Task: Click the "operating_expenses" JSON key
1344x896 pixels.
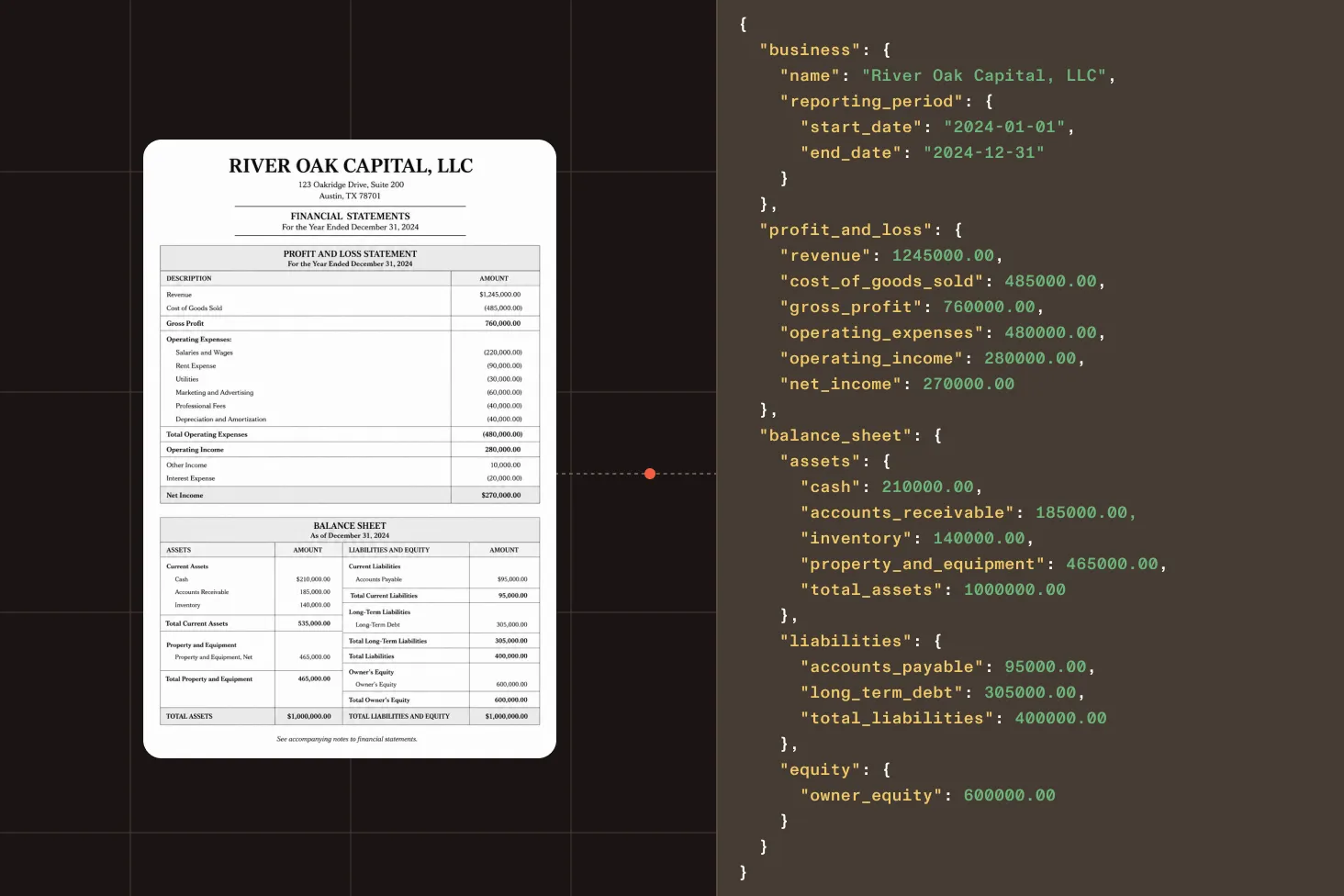Action: (882, 332)
